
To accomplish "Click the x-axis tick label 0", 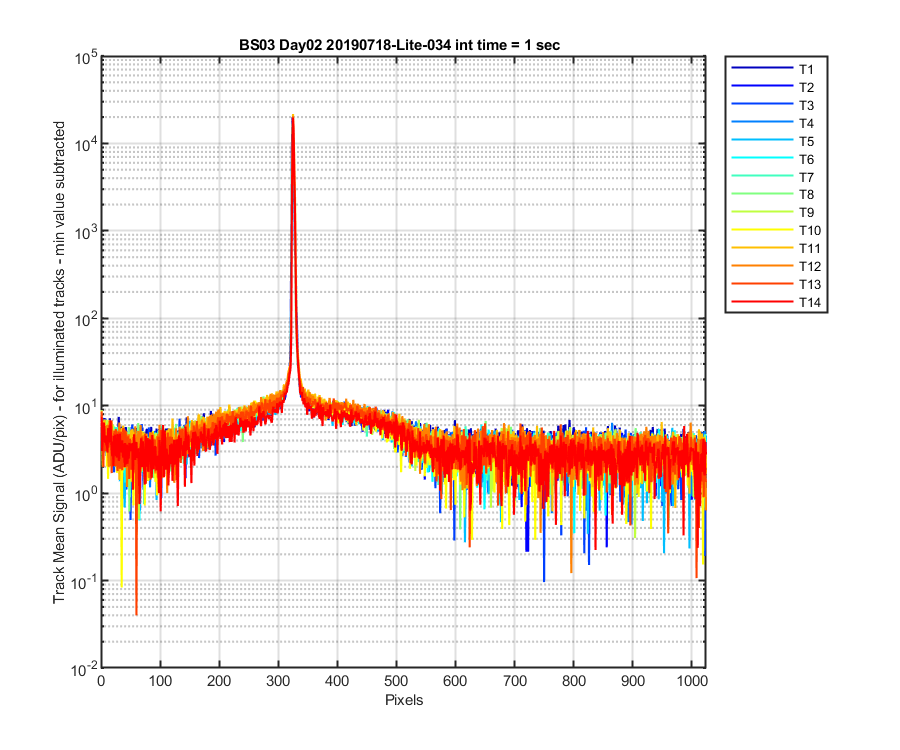I will (102, 681).
